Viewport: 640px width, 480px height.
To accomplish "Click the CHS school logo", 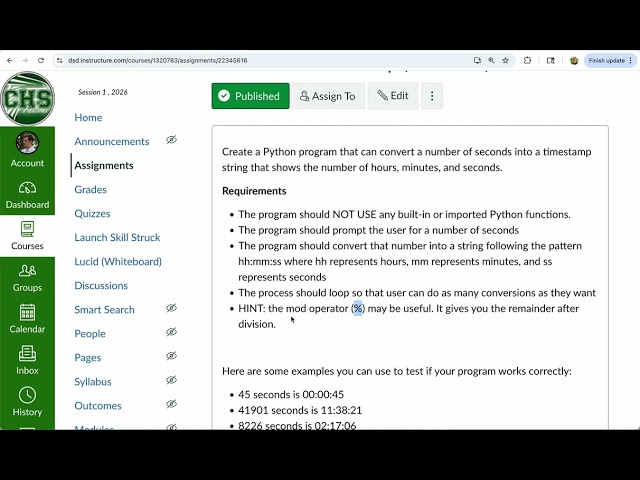I will [x=27, y=99].
